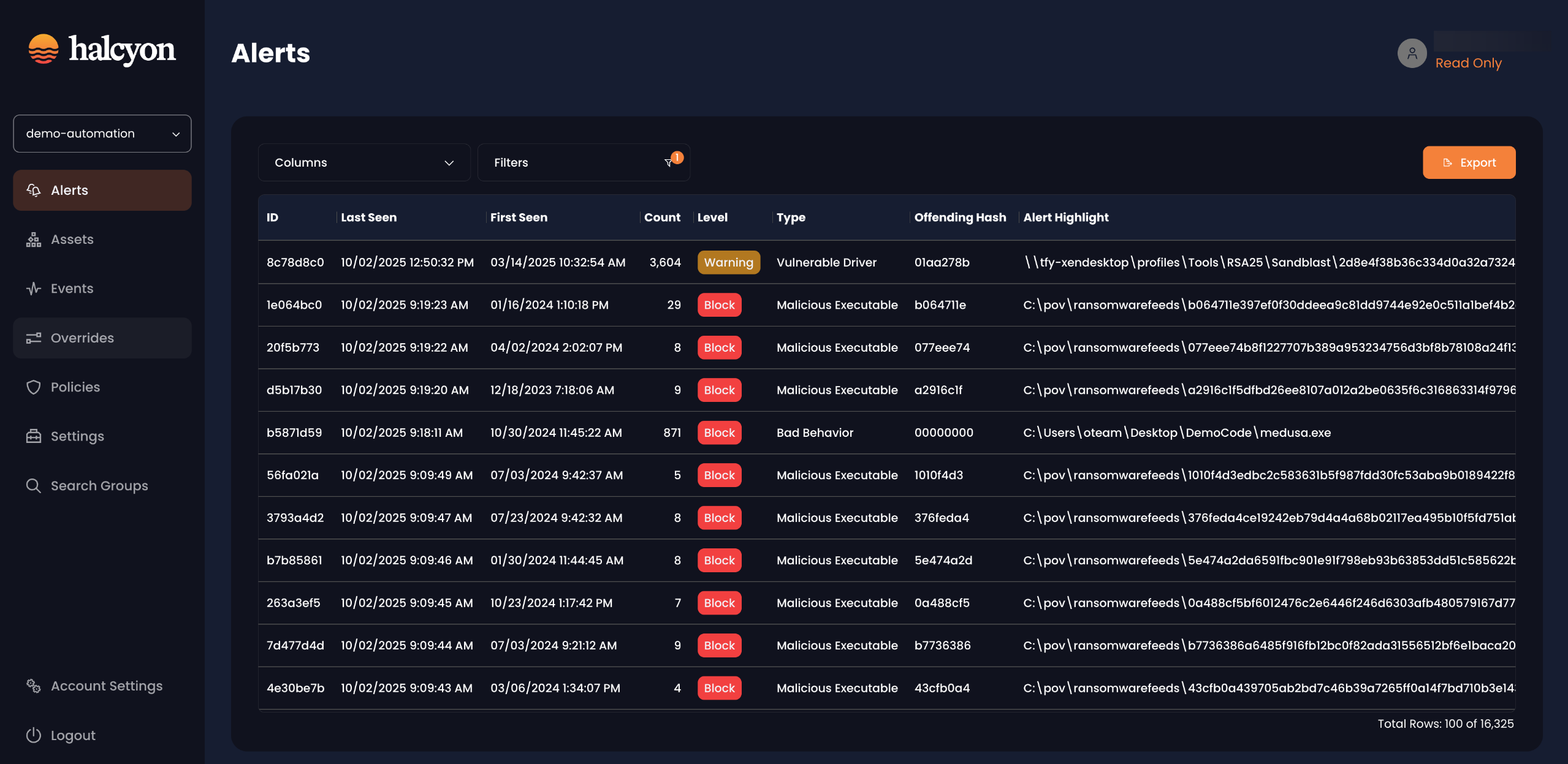Go to the Overrides page
The width and height of the screenshot is (1568, 764).
pyautogui.click(x=82, y=338)
